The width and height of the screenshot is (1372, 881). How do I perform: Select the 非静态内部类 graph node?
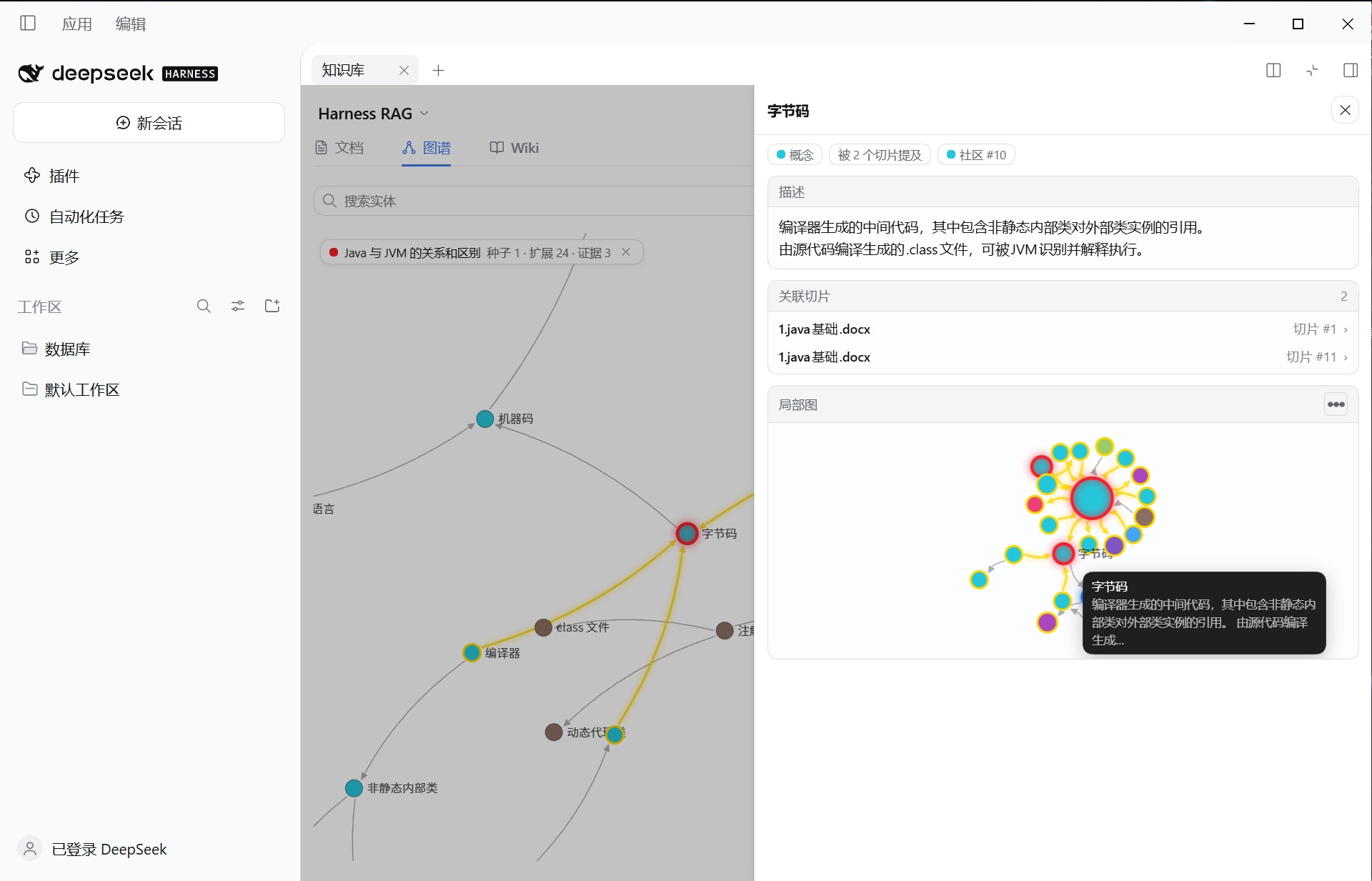click(x=354, y=788)
